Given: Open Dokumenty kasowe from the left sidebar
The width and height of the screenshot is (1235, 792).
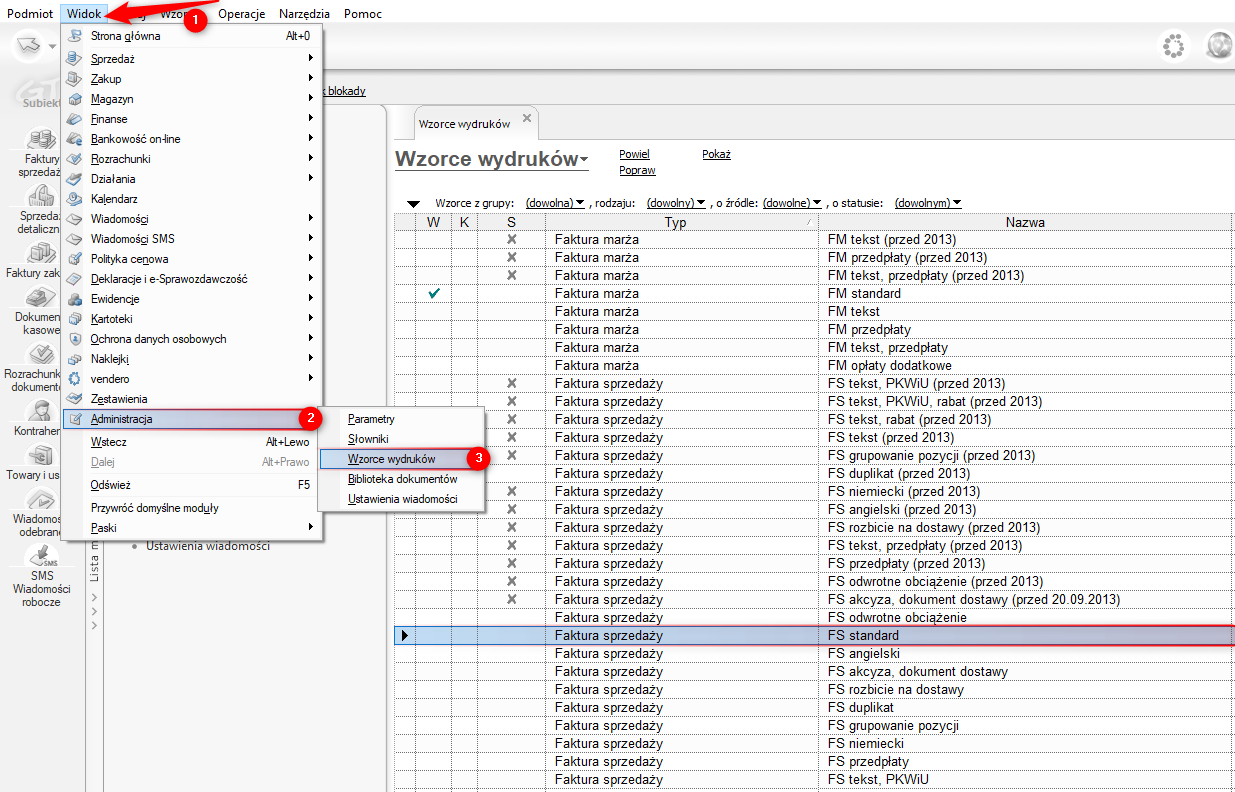Looking at the screenshot, I should 40,299.
